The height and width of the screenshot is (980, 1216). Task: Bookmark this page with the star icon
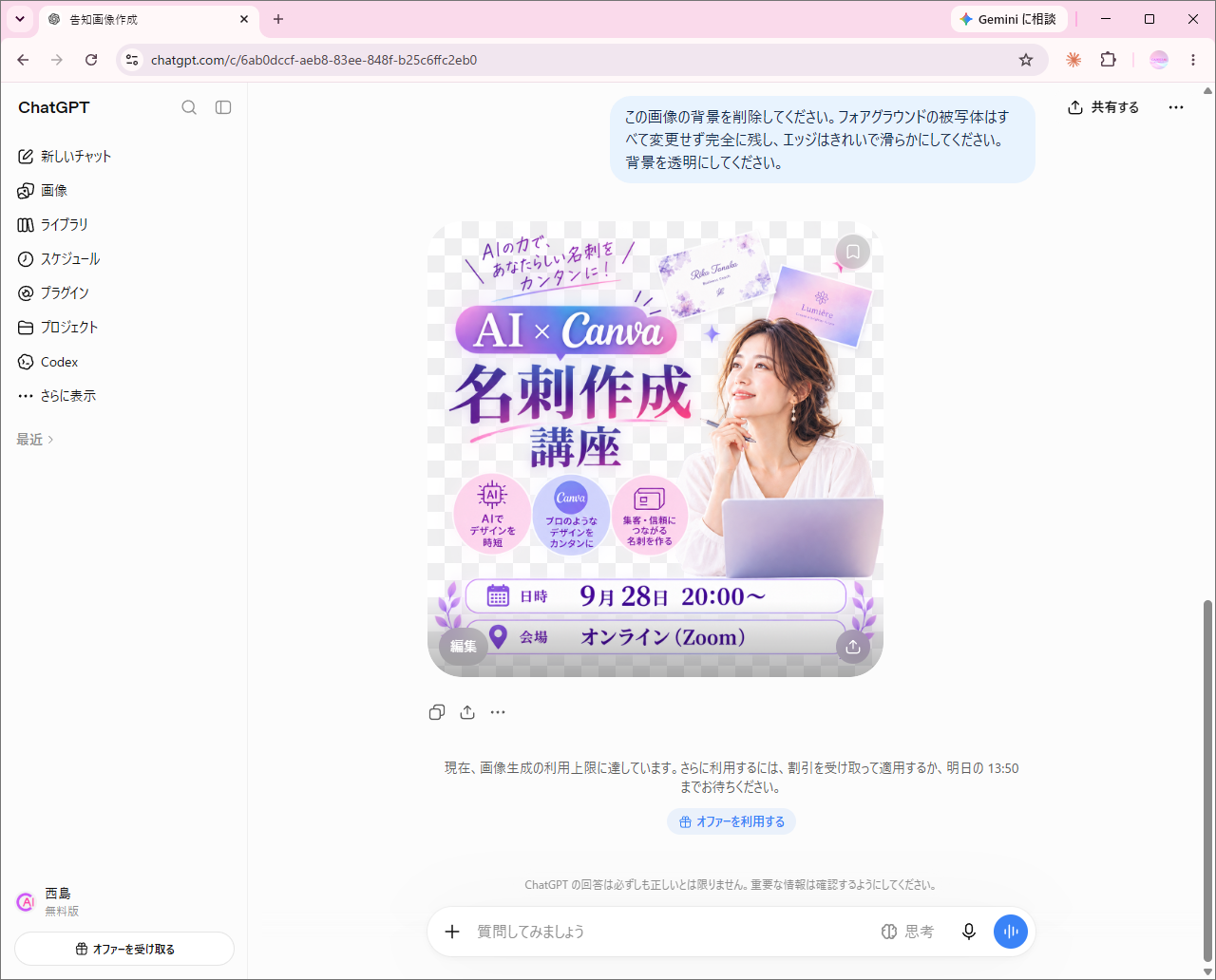point(1026,60)
